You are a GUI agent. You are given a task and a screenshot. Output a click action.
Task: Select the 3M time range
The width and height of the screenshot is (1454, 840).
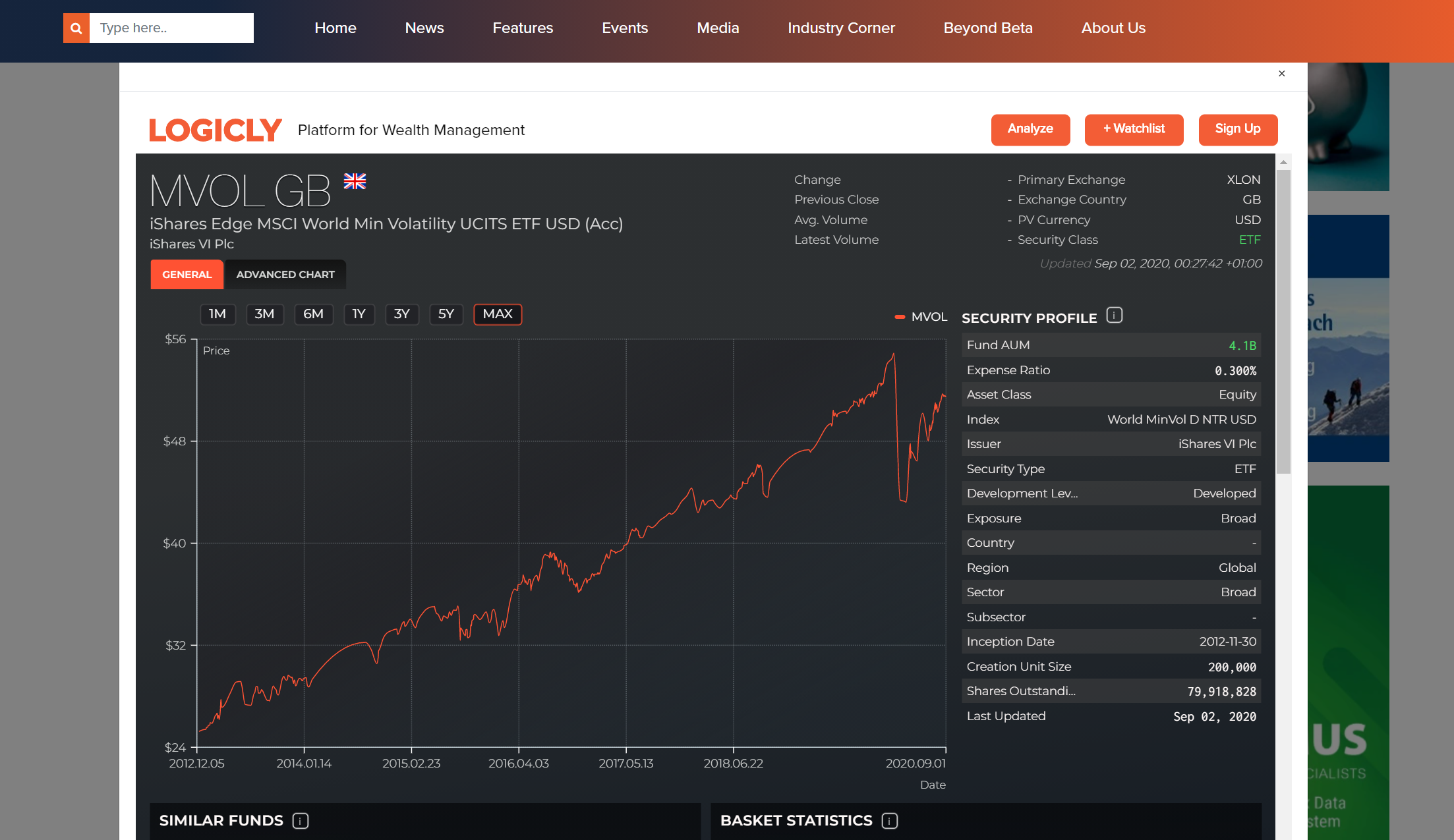pyautogui.click(x=264, y=314)
